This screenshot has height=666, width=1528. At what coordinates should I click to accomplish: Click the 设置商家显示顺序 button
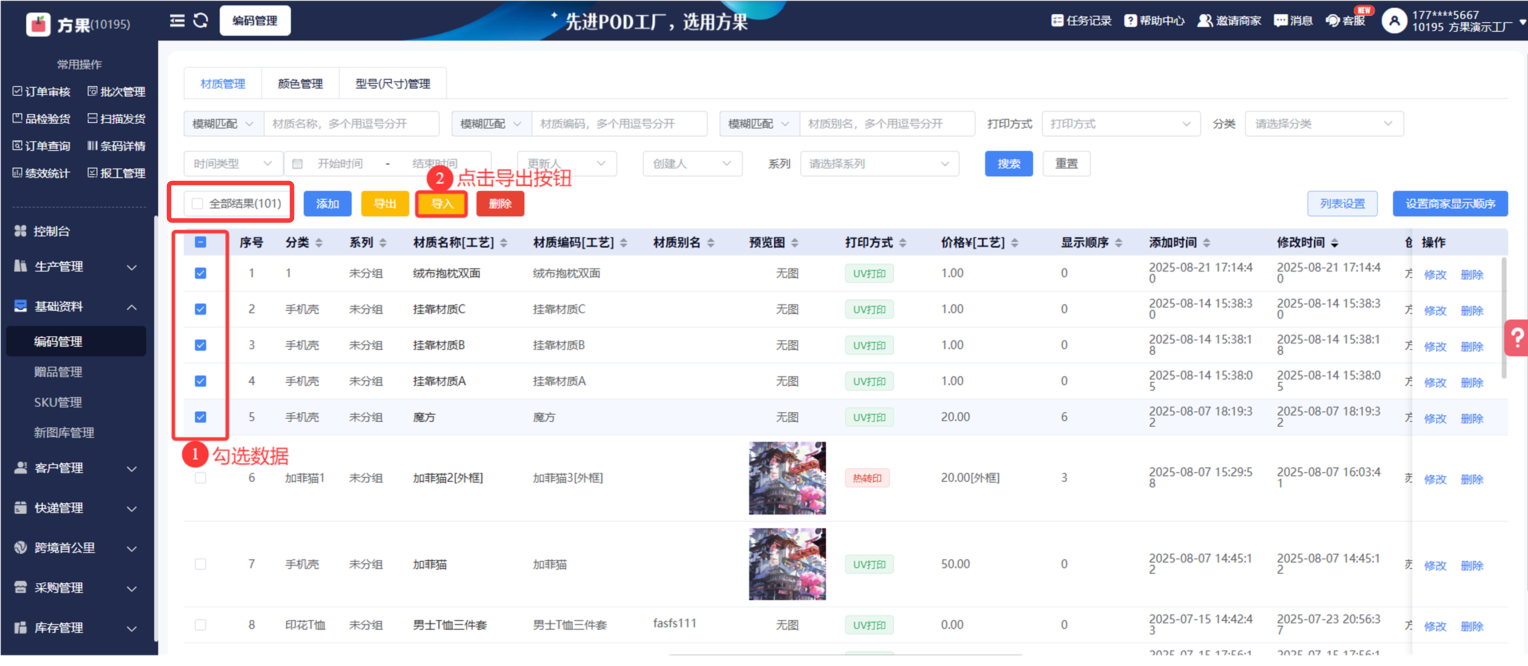(x=1449, y=204)
